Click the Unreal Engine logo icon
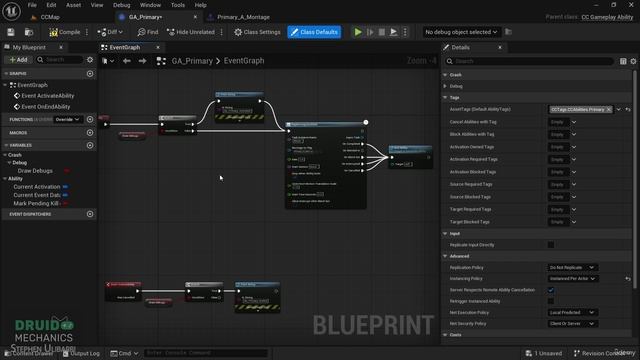The image size is (640, 360). pyautogui.click(x=11, y=11)
